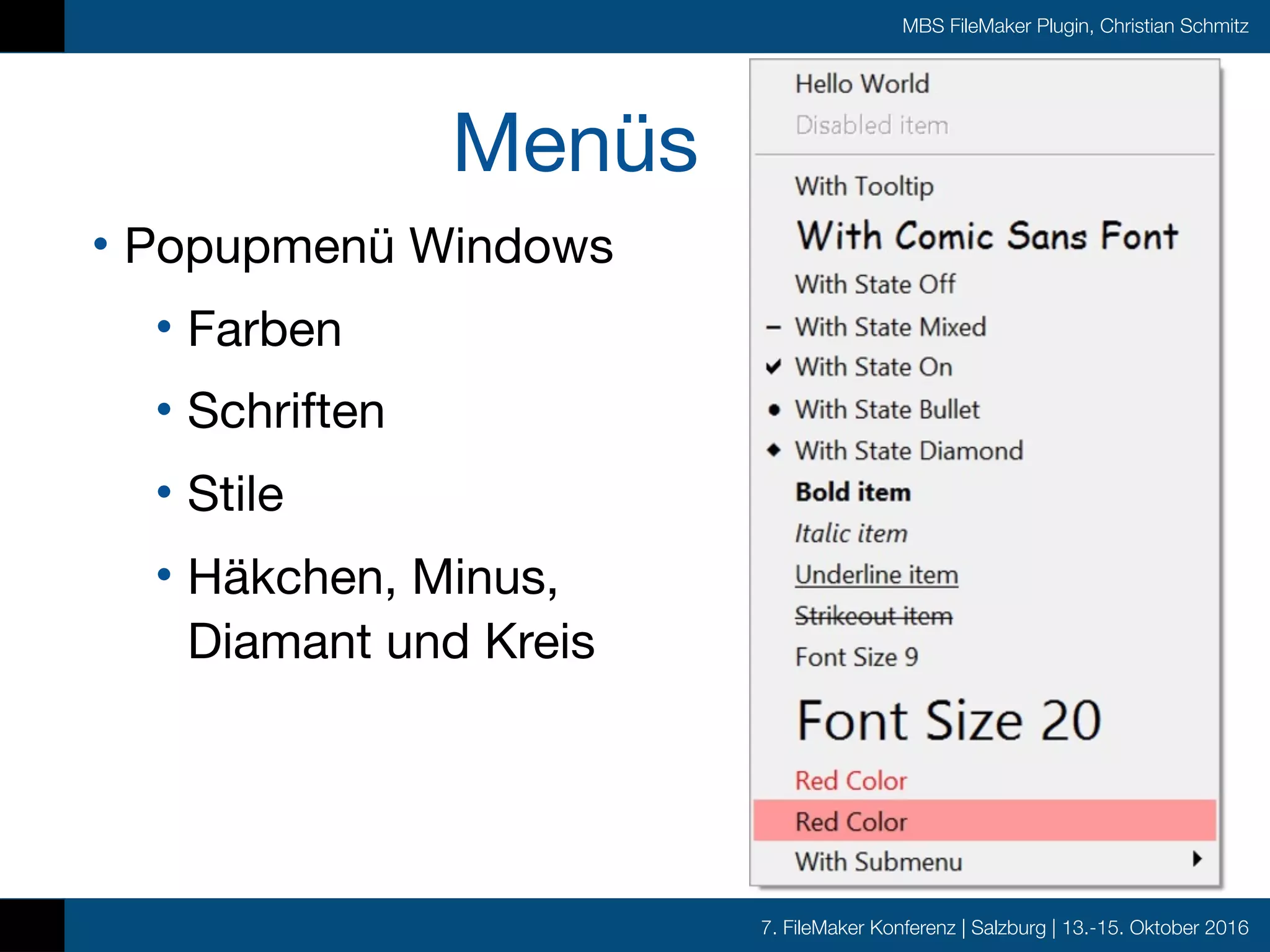Image resolution: width=1270 pixels, height=952 pixels.
Task: Click the diamond icon beside With State Diamond
Action: pyautogui.click(x=774, y=450)
